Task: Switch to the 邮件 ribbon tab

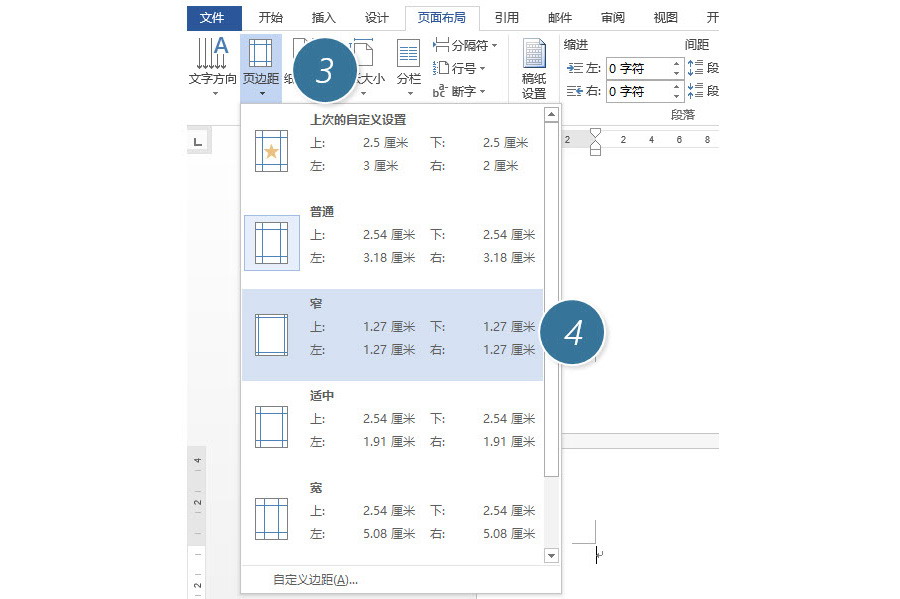Action: pyautogui.click(x=560, y=18)
